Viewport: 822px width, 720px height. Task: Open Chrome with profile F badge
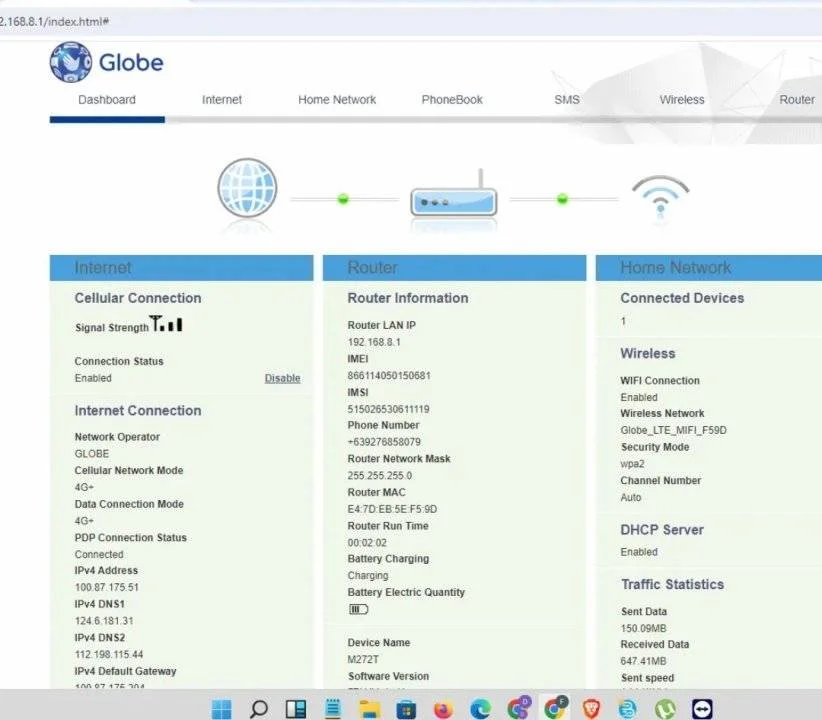tap(556, 708)
